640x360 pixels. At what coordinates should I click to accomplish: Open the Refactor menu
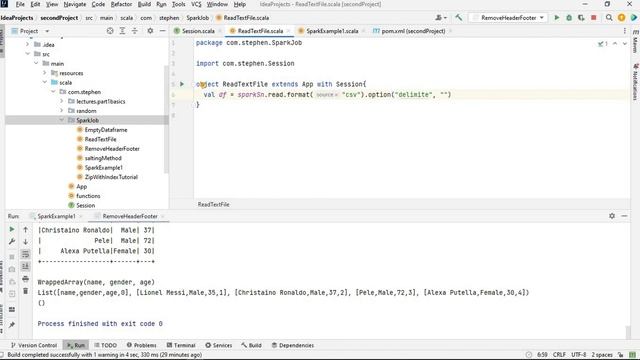pos(121,4)
